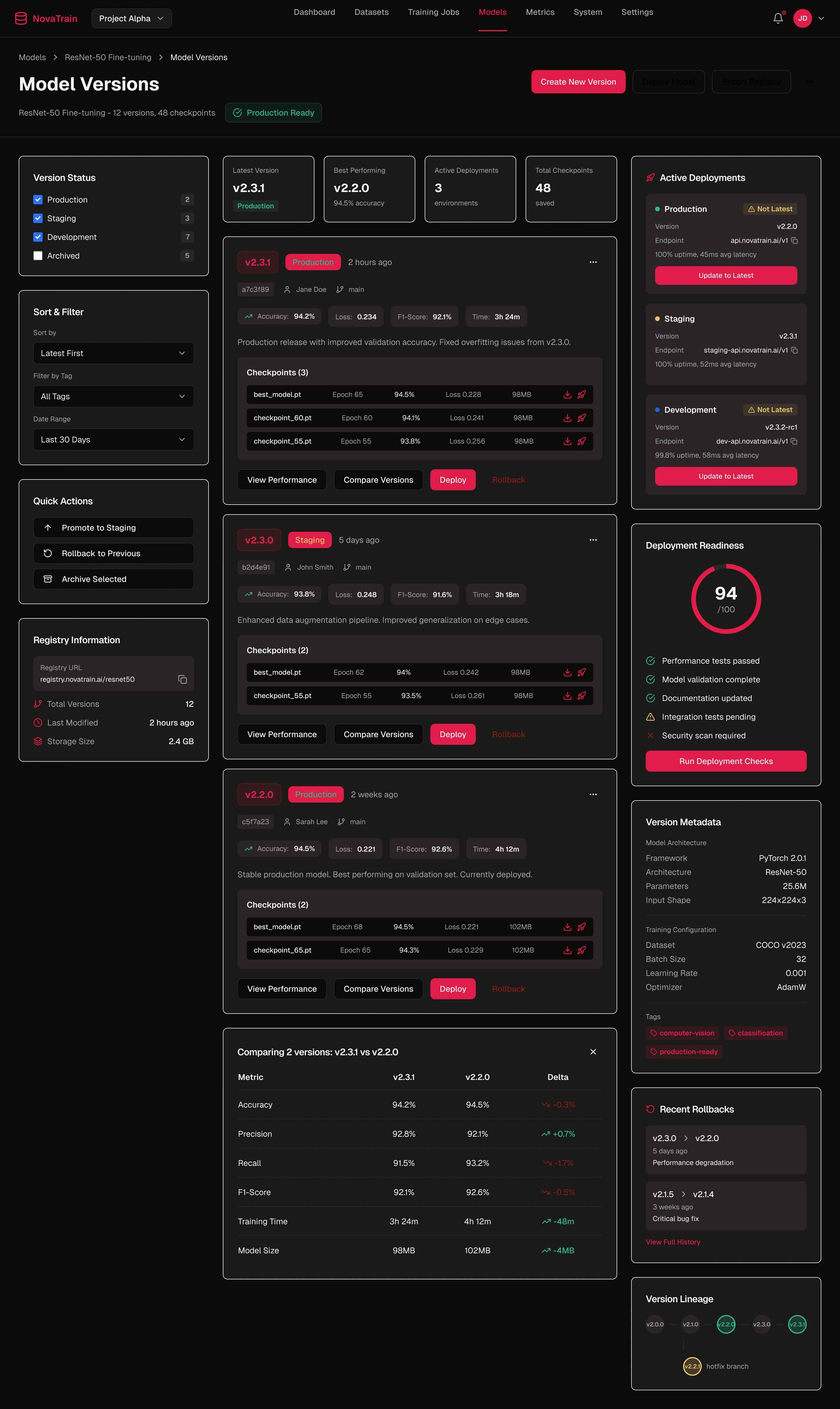
Task: Open the Latest First sort dropdown
Action: click(113, 353)
